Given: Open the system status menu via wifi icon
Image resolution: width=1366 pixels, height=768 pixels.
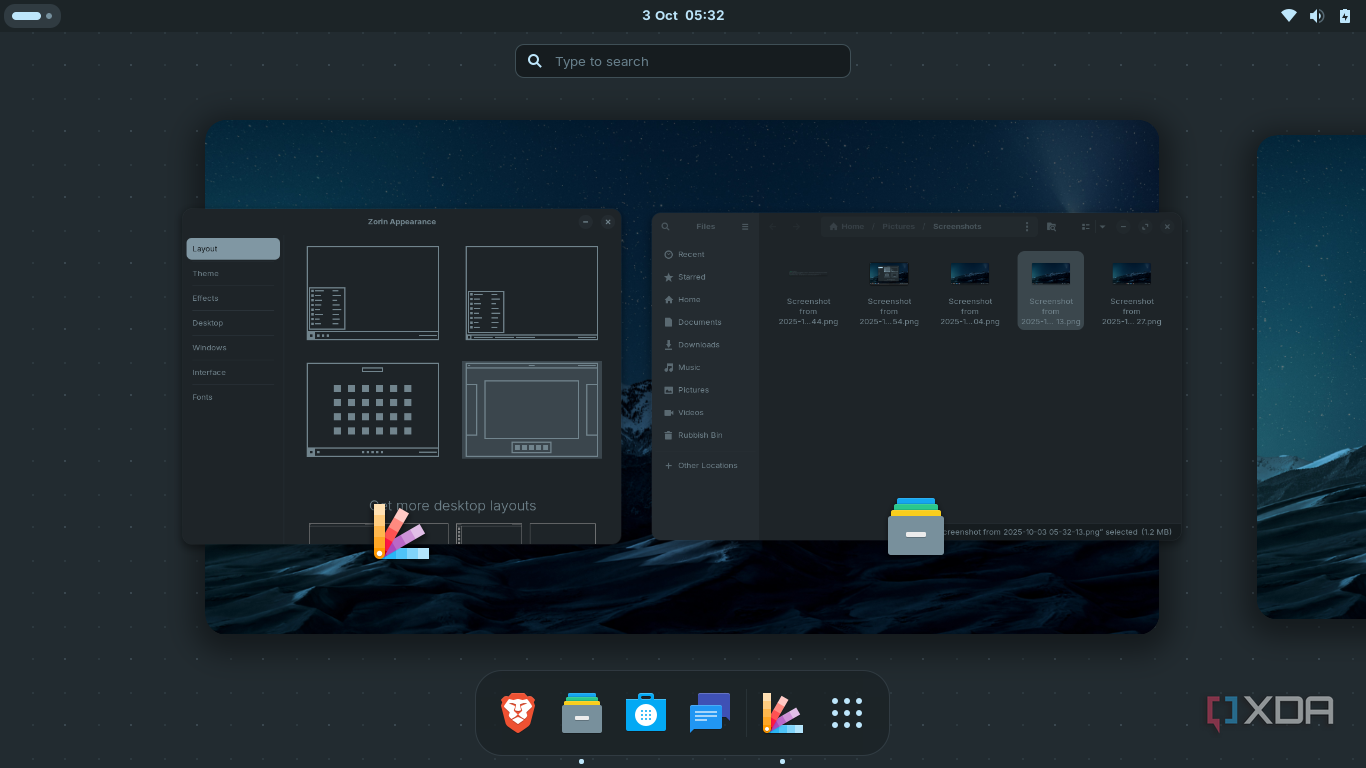Looking at the screenshot, I should click(x=1291, y=15).
